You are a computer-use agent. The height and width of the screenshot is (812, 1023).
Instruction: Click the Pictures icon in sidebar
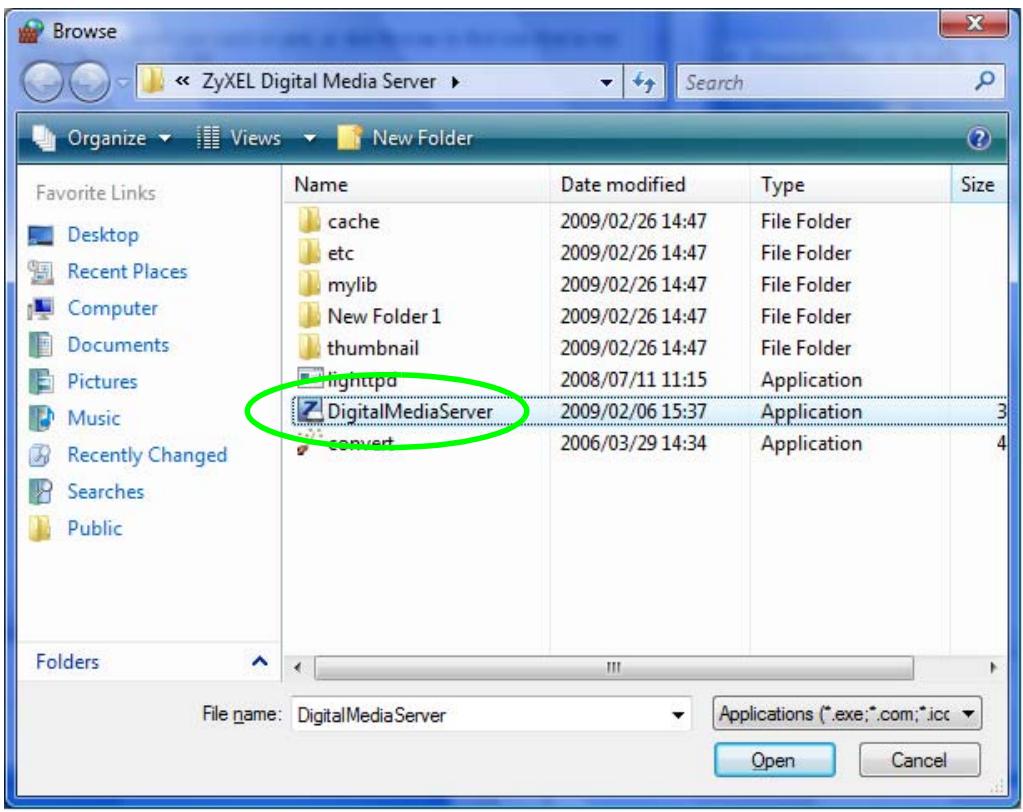coord(40,381)
